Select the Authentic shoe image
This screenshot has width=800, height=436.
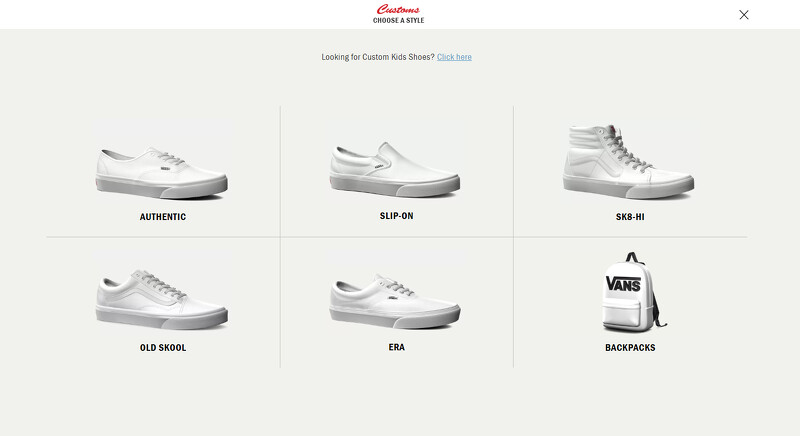pyautogui.click(x=162, y=172)
